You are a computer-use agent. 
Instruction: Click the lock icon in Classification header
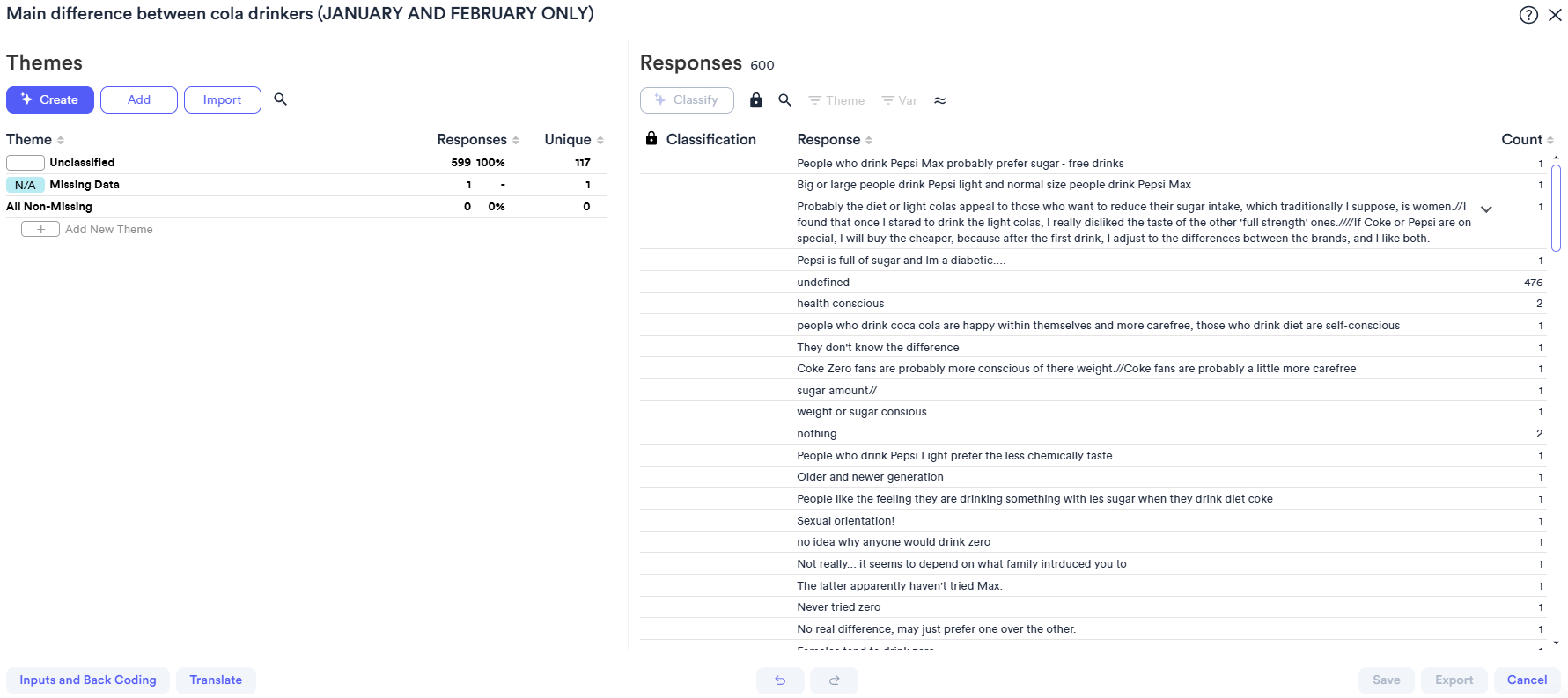(x=651, y=139)
